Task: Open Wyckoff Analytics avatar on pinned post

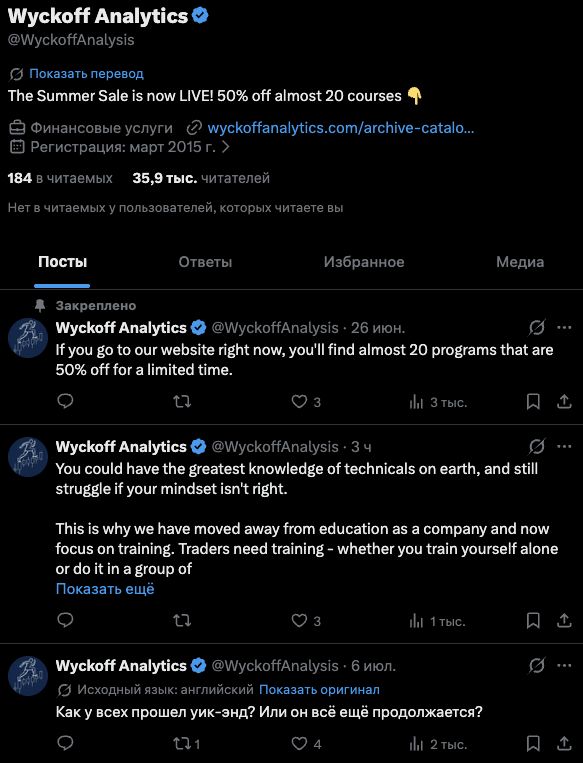Action: 28,338
